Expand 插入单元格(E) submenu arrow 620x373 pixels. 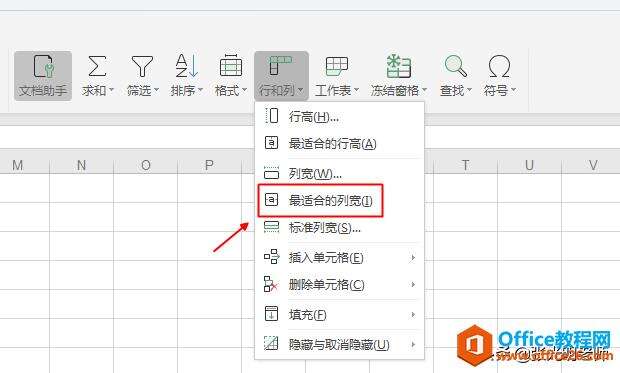[413, 258]
